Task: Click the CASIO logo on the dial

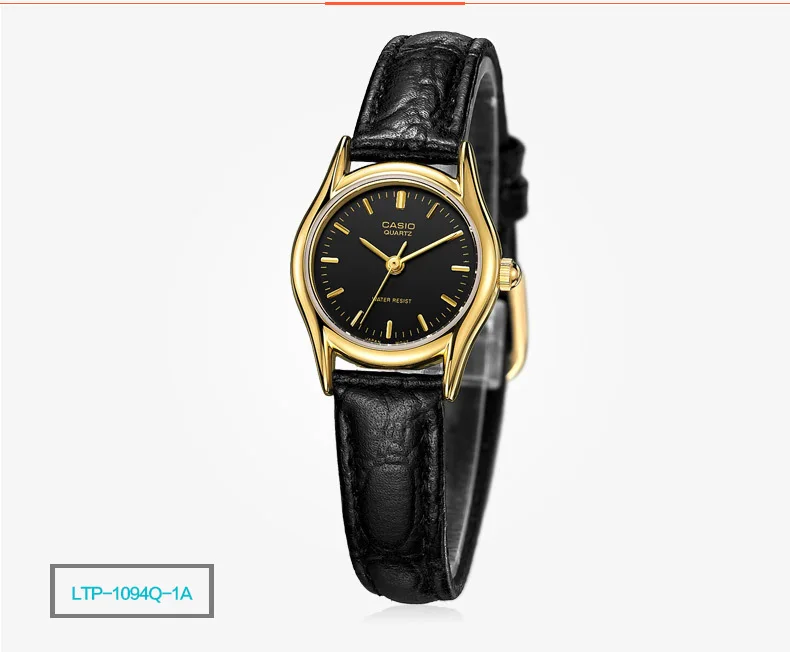Action: [x=398, y=225]
